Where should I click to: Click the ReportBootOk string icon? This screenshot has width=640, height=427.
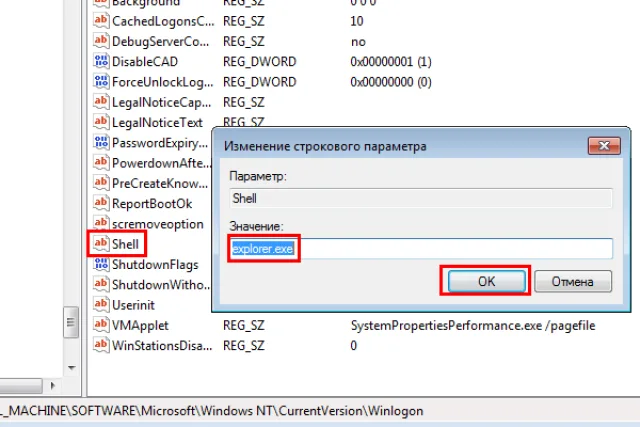pos(101,203)
